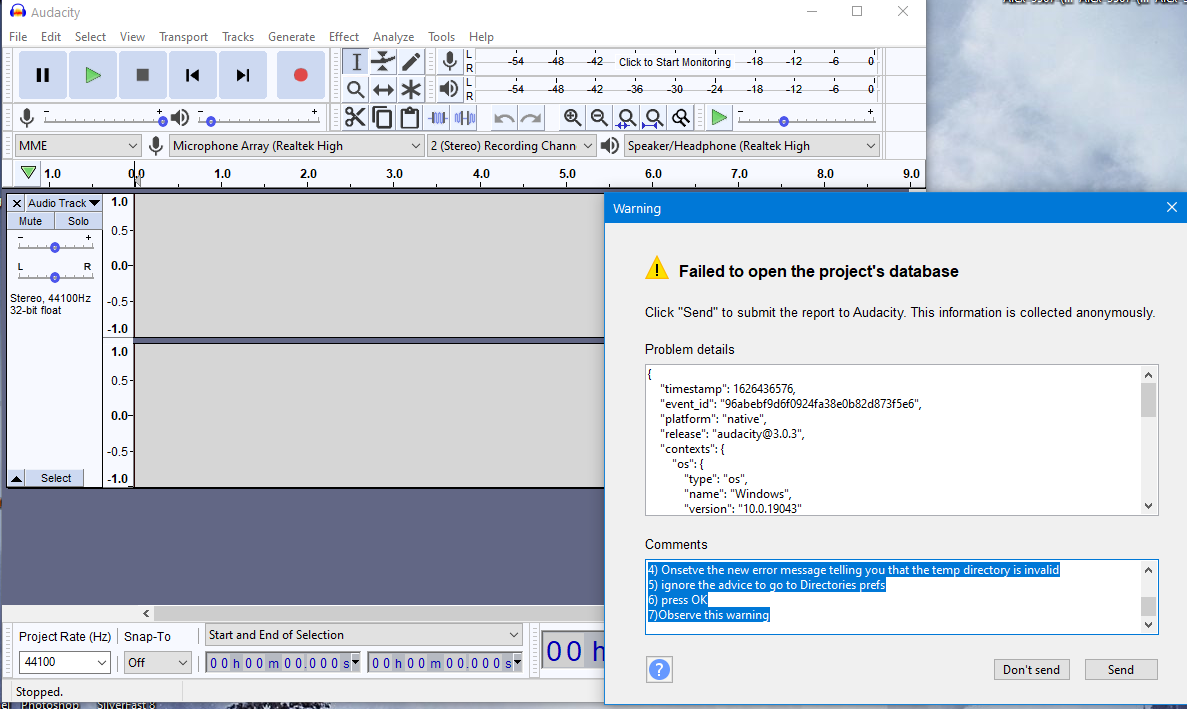The width and height of the screenshot is (1187, 709).
Task: Skip to end of the project
Action: tap(242, 75)
